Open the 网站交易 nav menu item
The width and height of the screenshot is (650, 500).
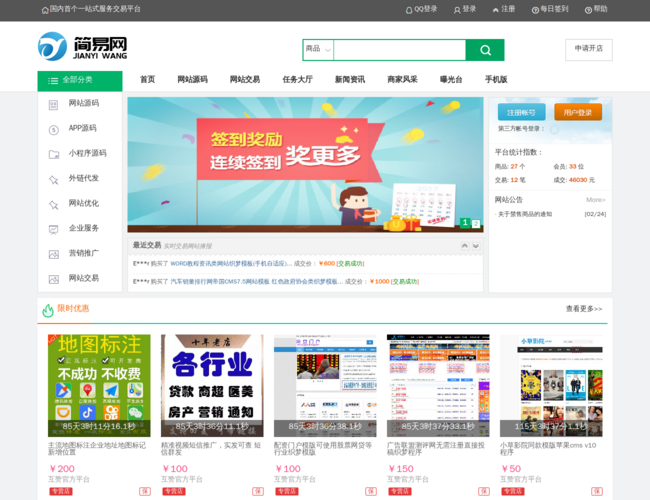pos(245,79)
